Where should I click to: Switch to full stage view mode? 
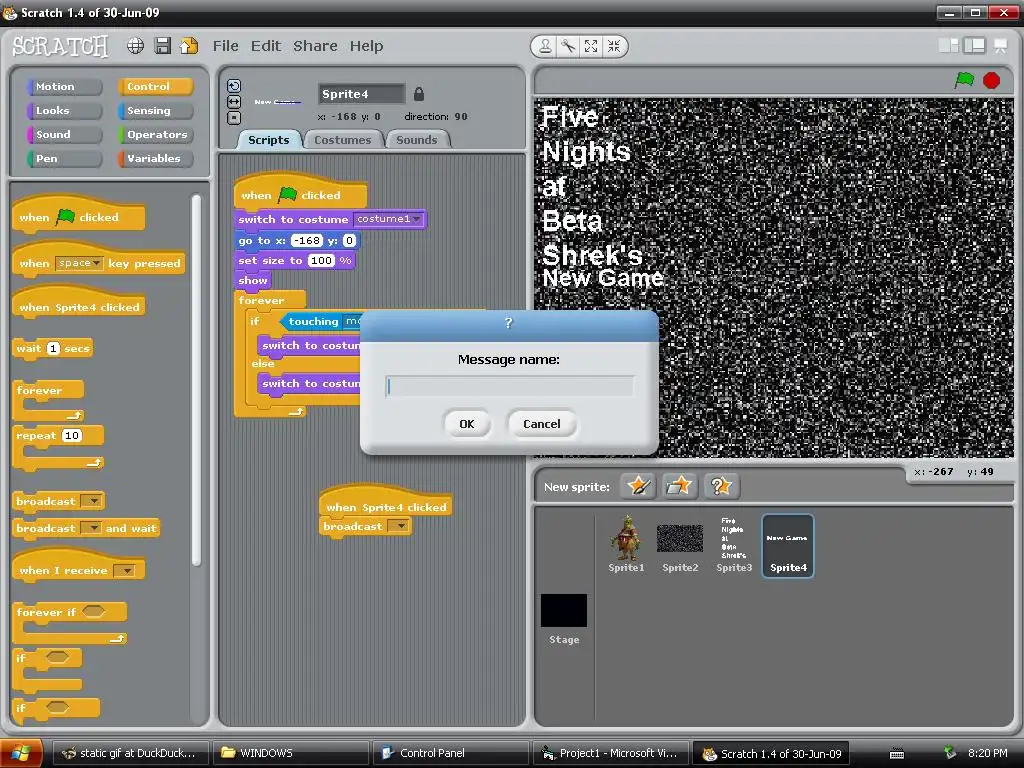click(x=974, y=46)
